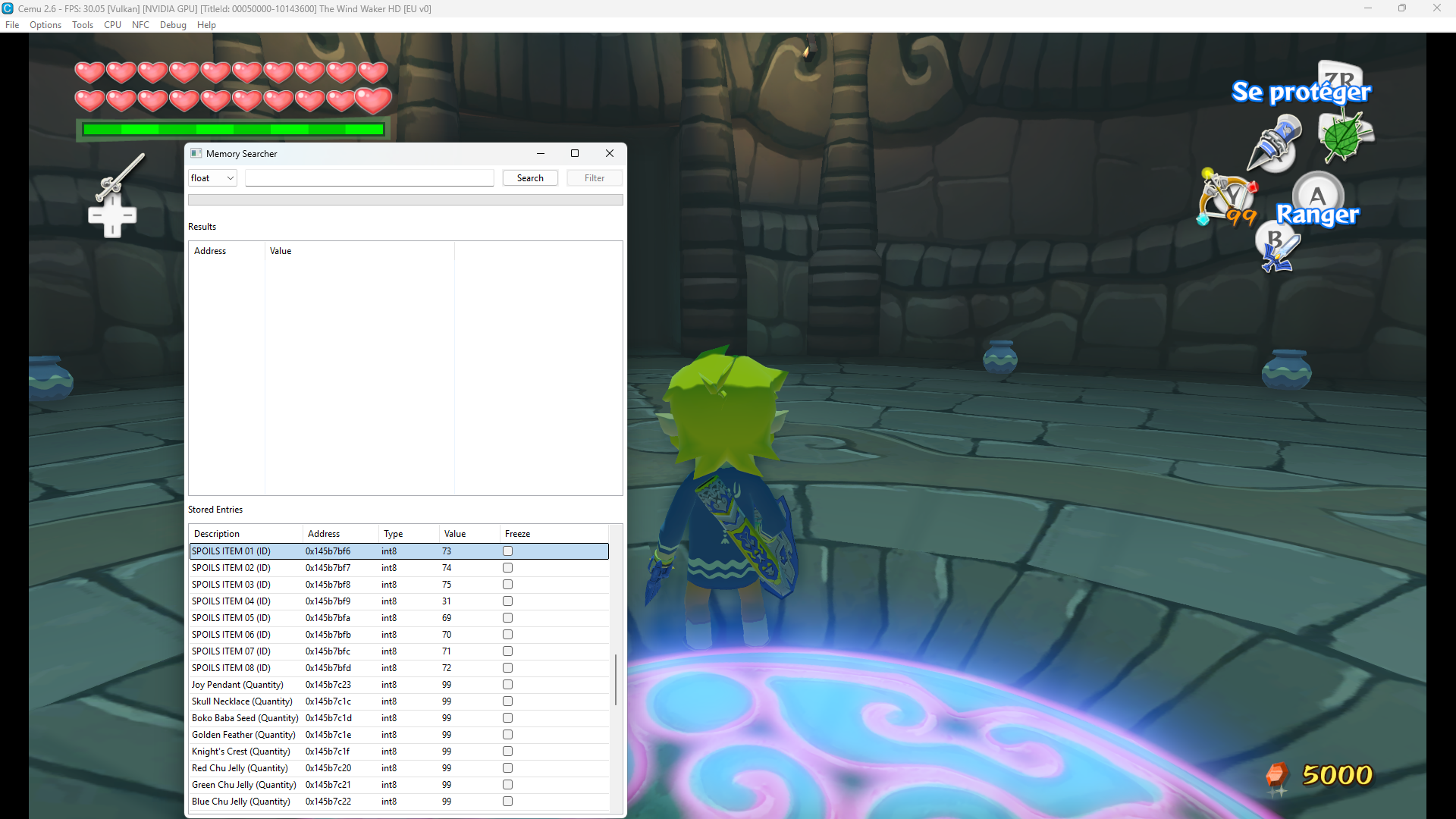Open the Debug menu
1456x819 pixels.
click(173, 25)
